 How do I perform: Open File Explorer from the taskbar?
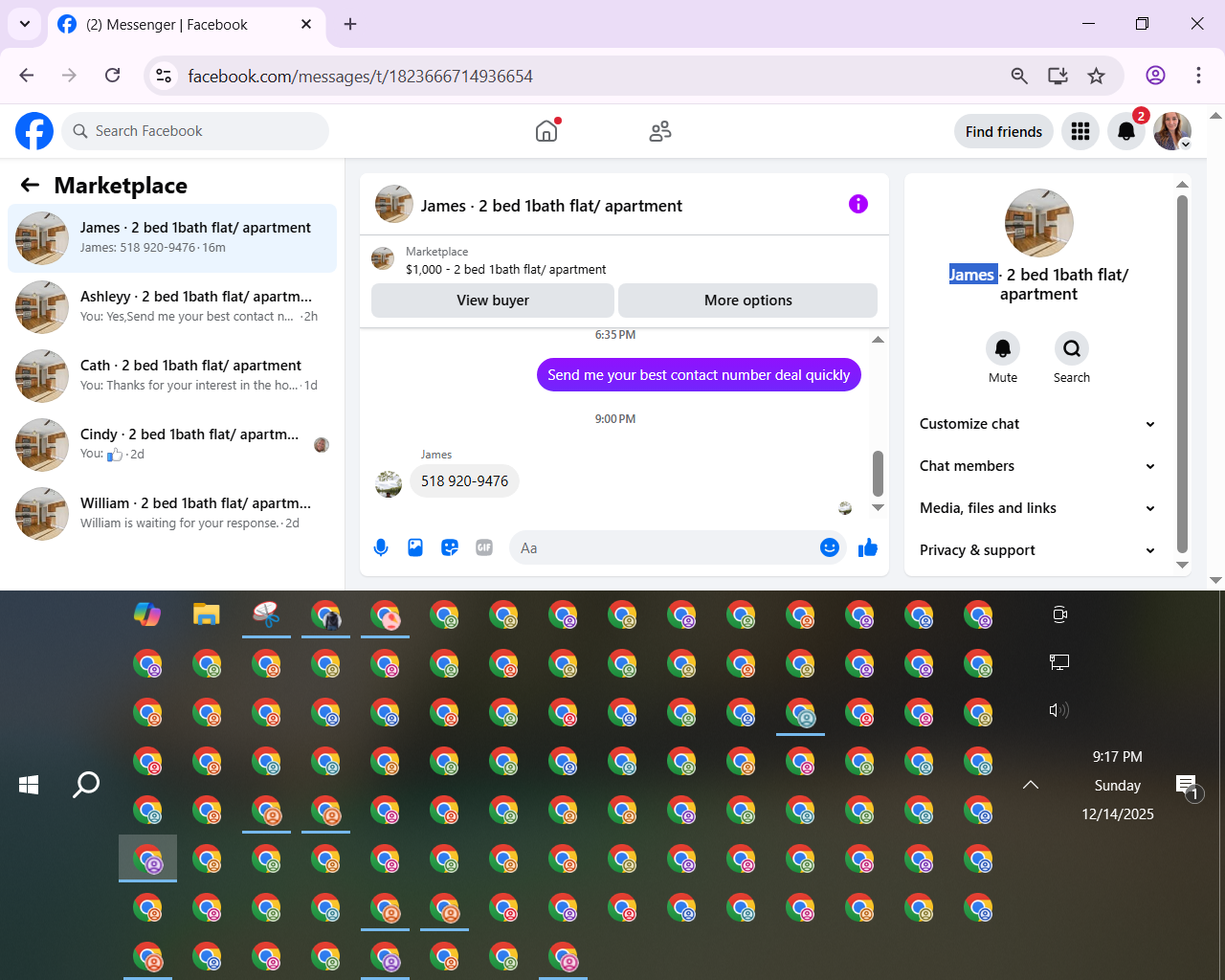point(207,614)
